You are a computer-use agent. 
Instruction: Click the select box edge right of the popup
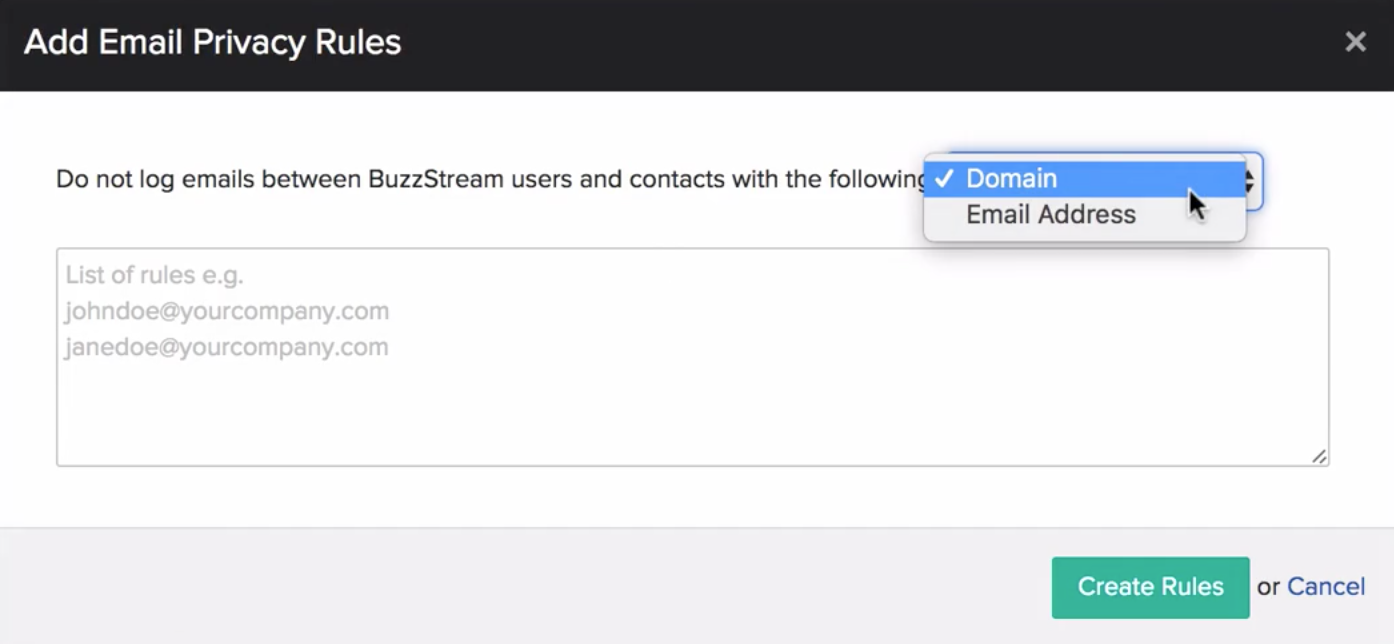(1255, 181)
